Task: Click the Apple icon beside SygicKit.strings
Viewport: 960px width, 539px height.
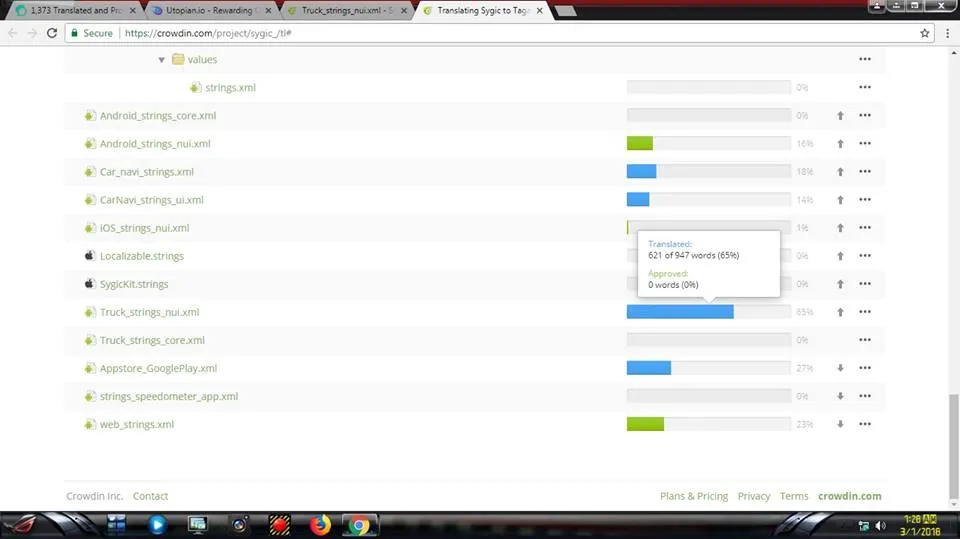Action: (90, 284)
